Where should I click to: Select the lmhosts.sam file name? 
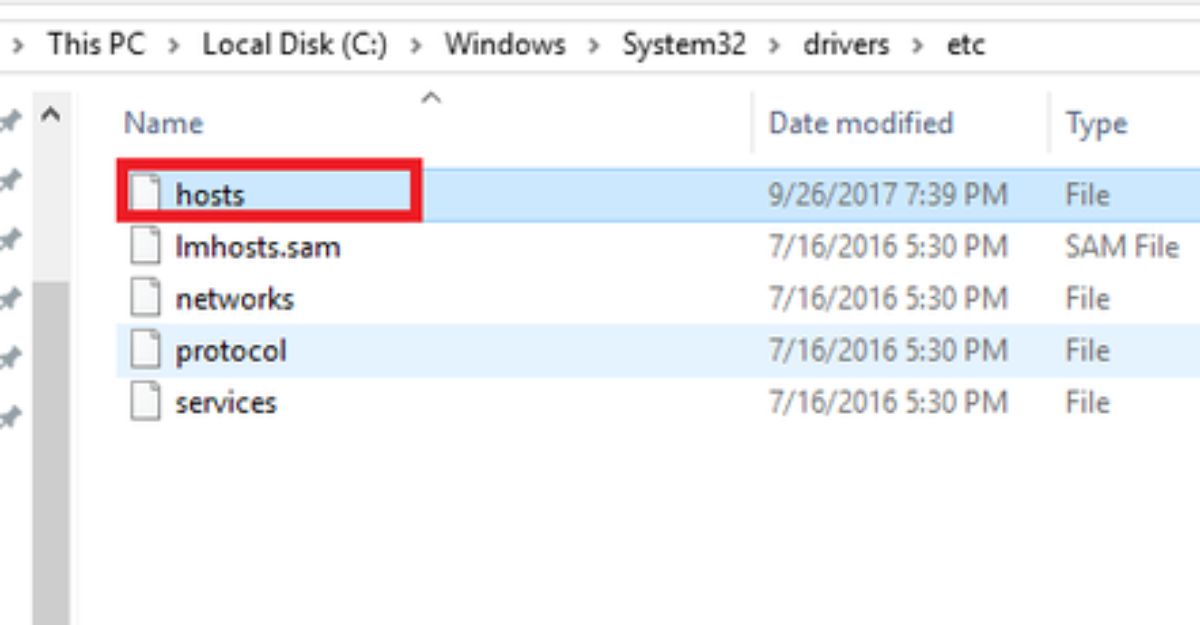(258, 246)
